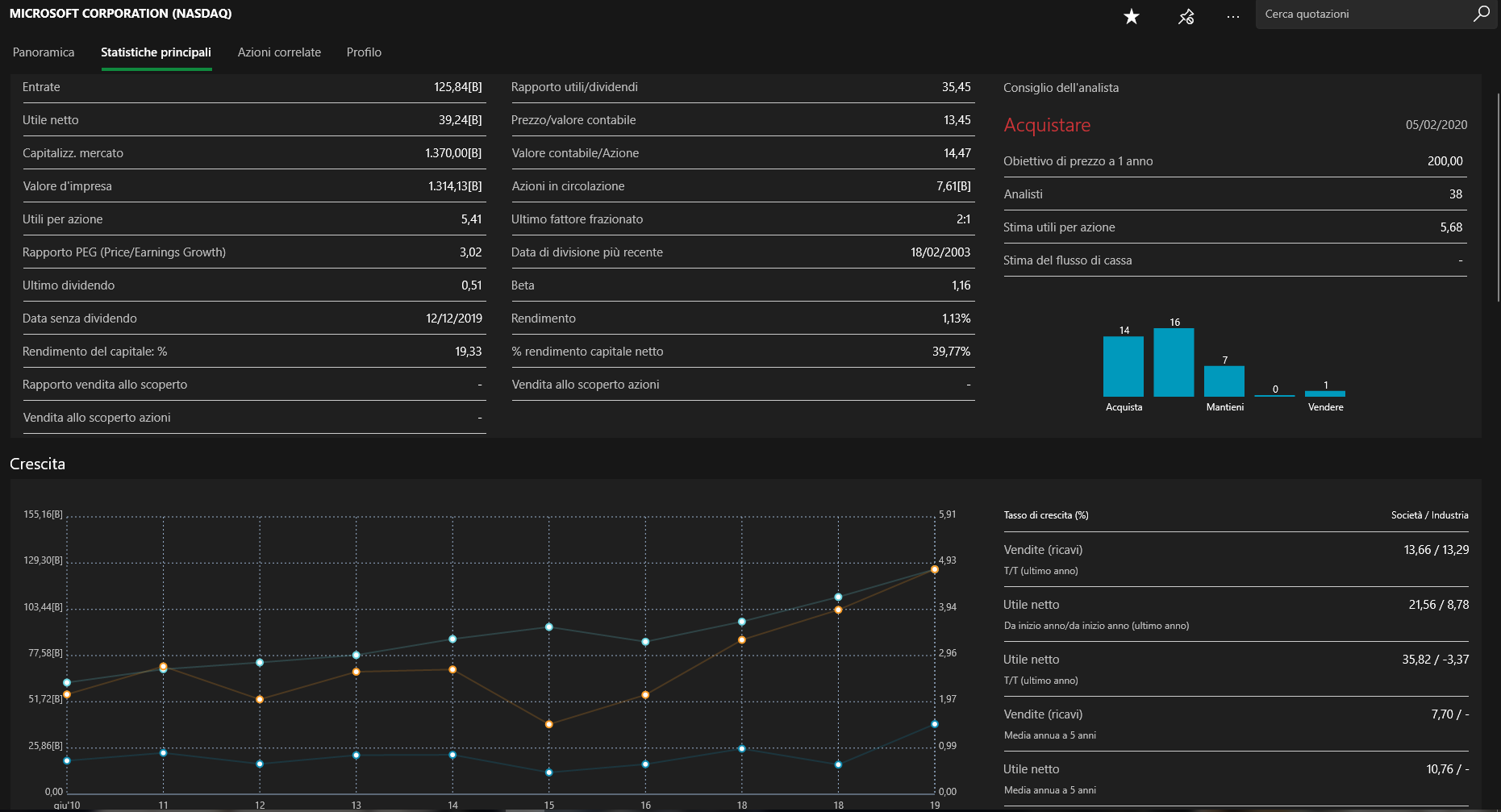The image size is (1501, 812).
Task: Click the Prezzo/valore contabile label
Action: (573, 120)
